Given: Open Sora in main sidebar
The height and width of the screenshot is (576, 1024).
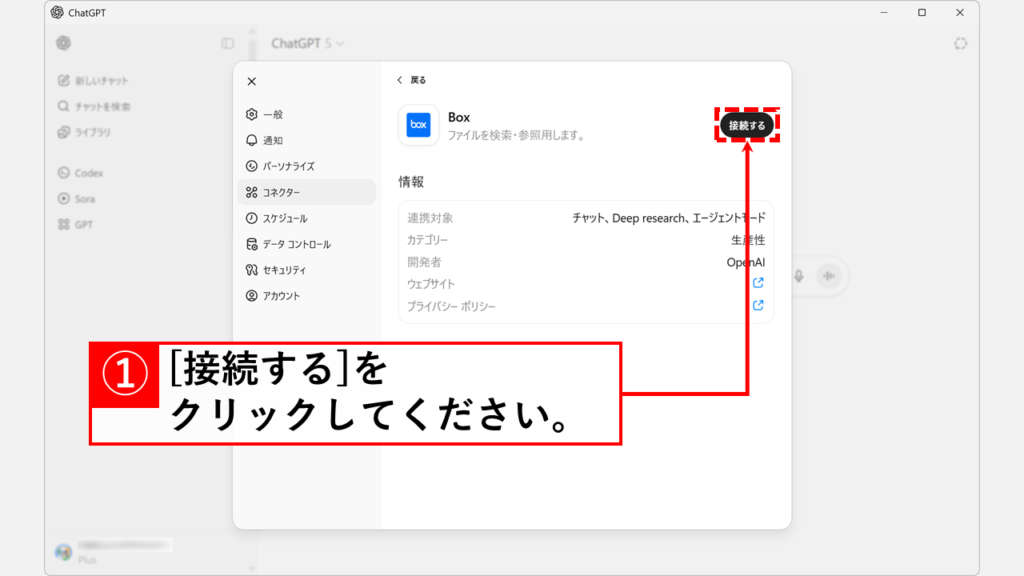Looking at the screenshot, I should tap(76, 199).
